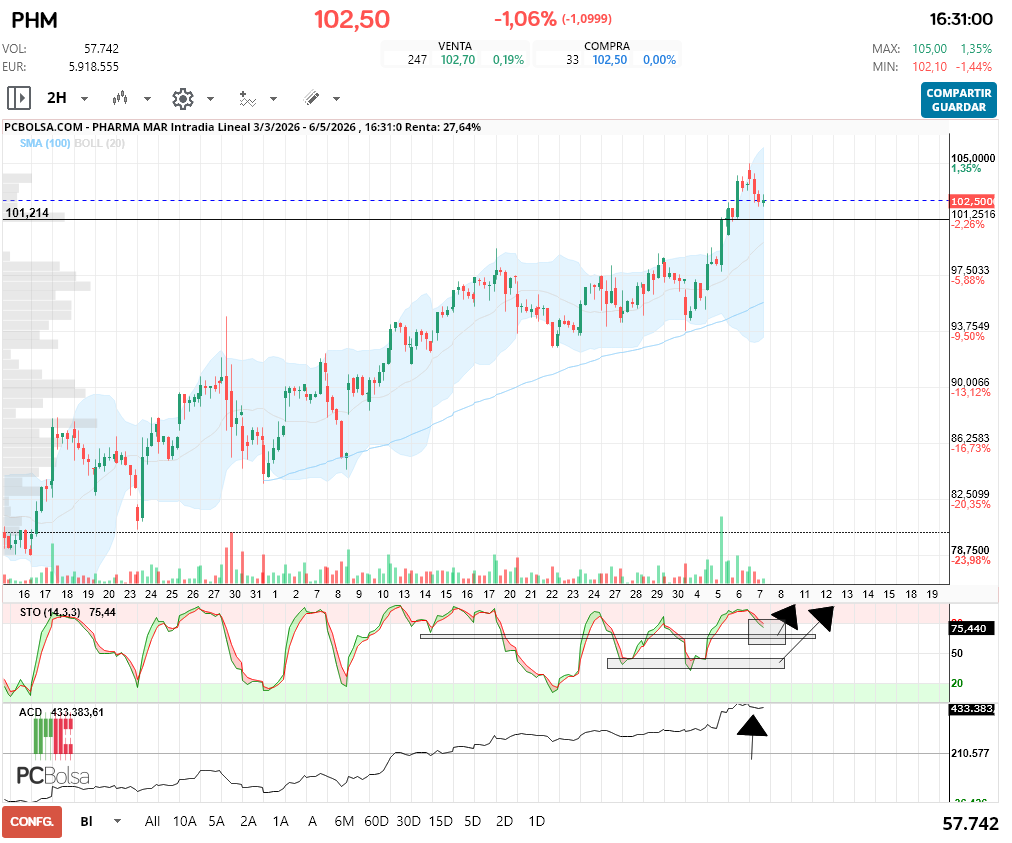The image size is (1012, 843).
Task: Open the 2H timeframe selector
Action: coord(57,98)
